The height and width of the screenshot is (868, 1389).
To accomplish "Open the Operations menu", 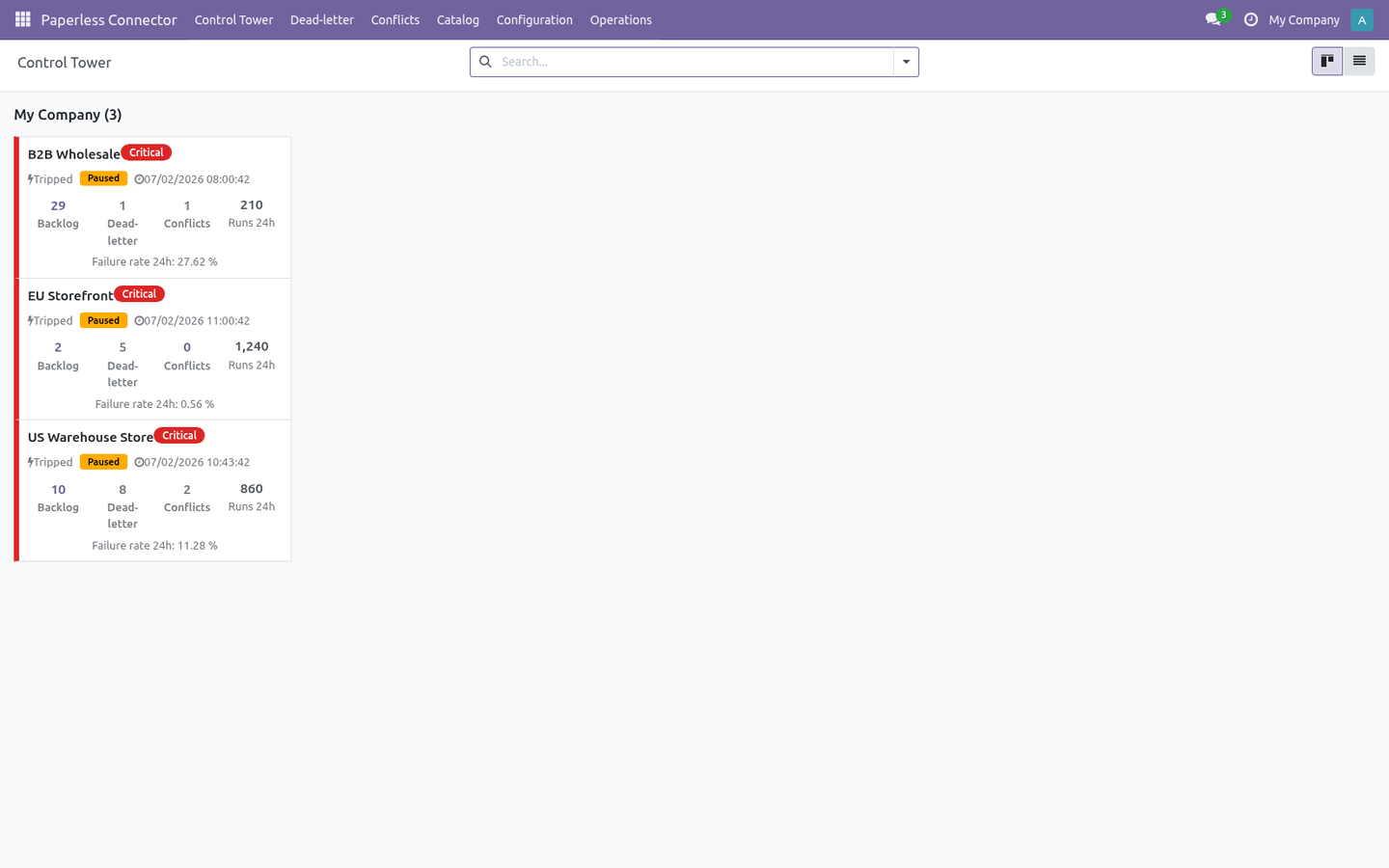I will (621, 19).
